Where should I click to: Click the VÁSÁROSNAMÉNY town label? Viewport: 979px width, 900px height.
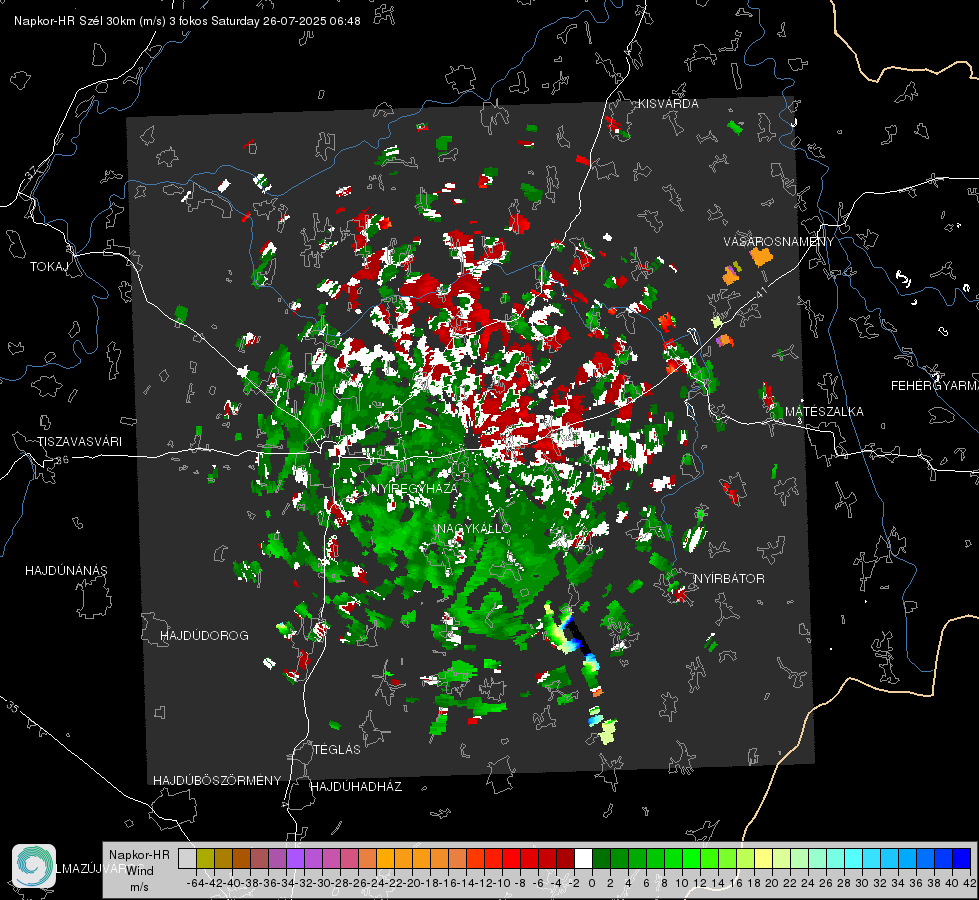coord(779,242)
